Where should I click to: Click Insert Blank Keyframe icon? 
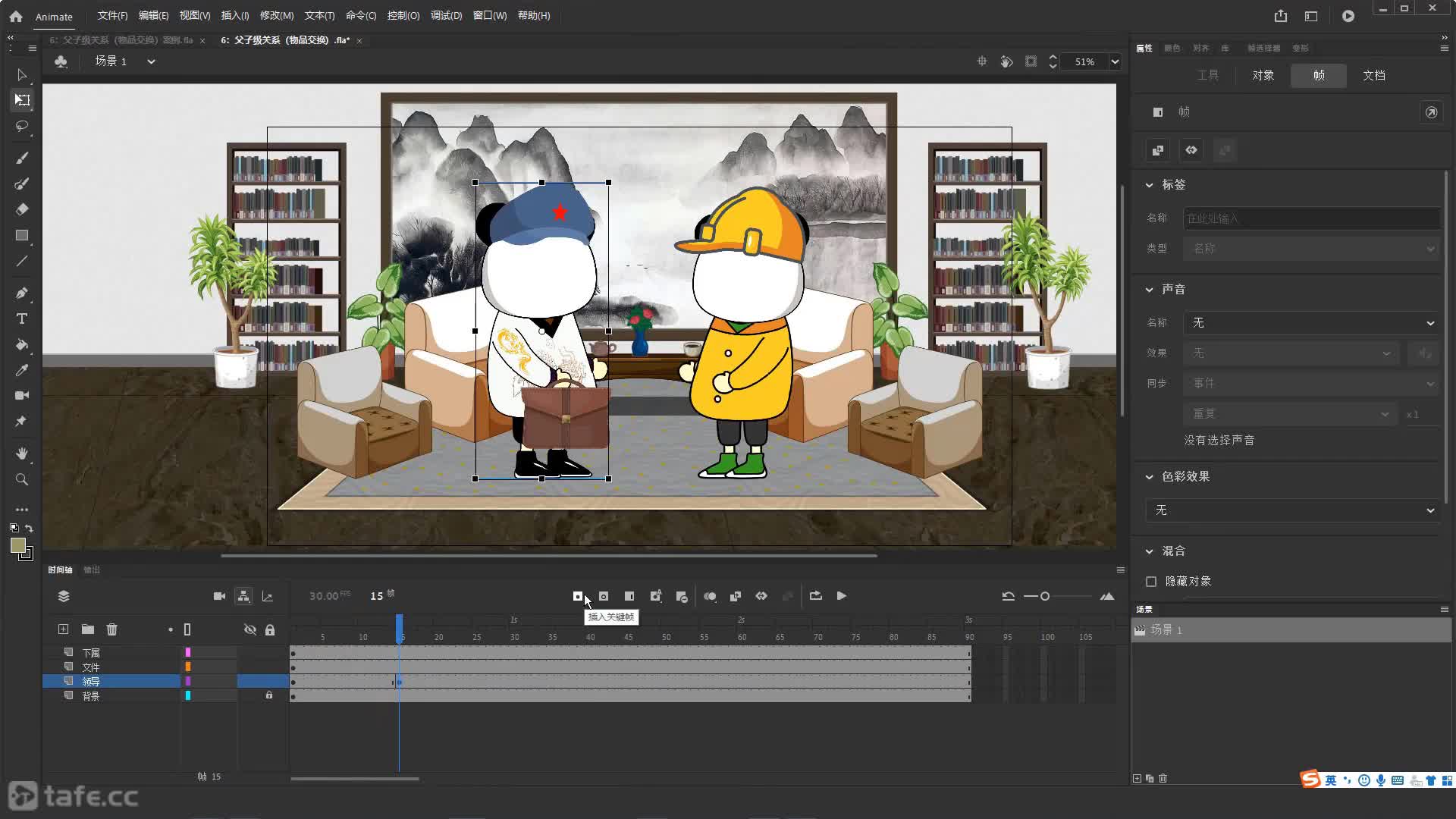[604, 596]
